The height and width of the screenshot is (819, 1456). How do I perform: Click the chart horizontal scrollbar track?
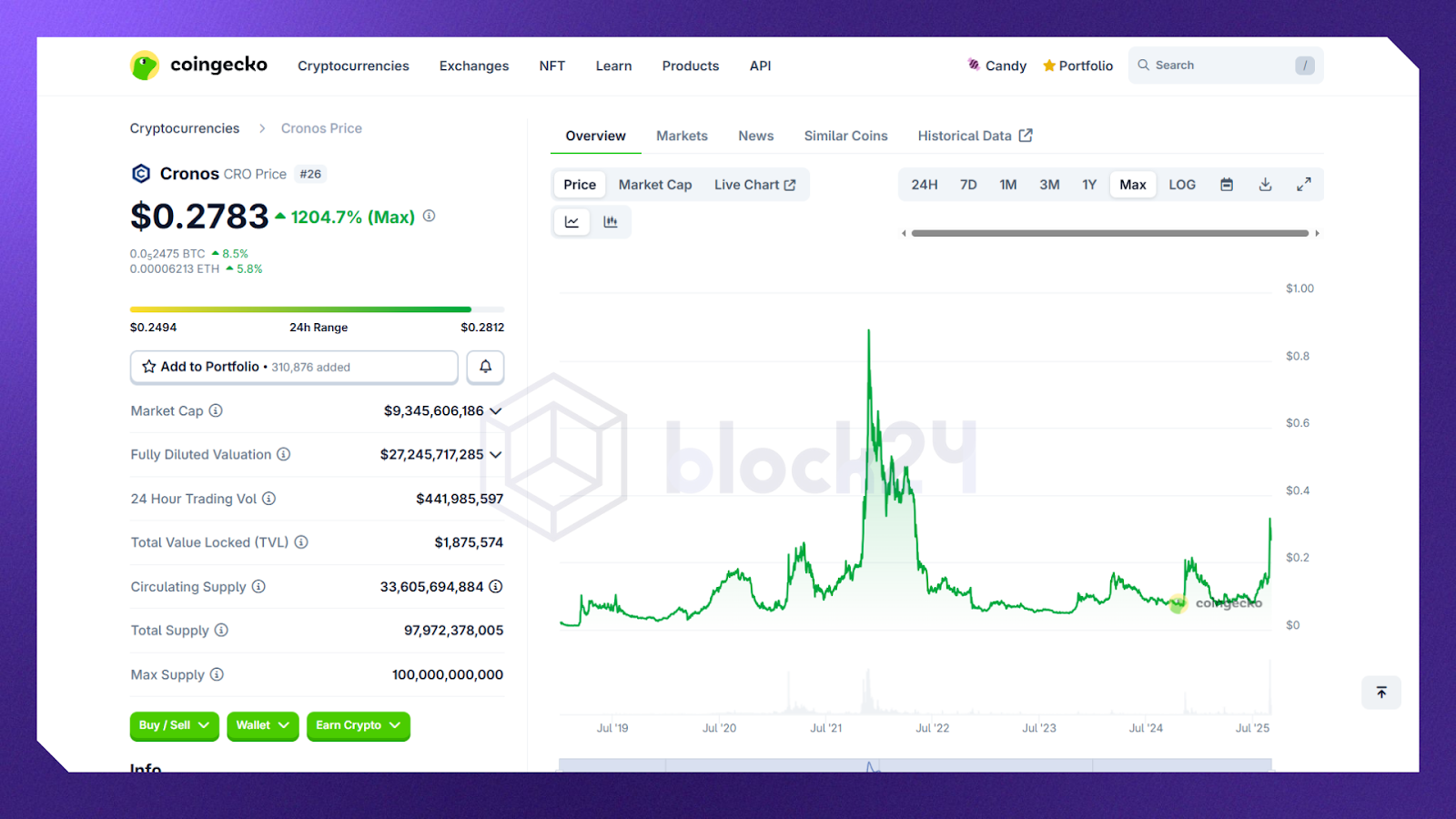(x=1110, y=234)
